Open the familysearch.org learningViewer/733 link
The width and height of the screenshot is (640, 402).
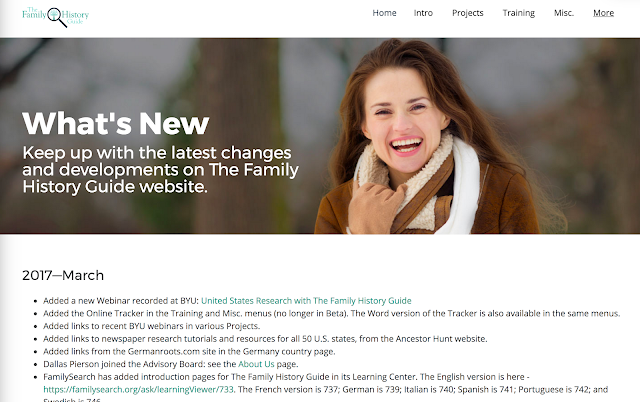coord(138,389)
